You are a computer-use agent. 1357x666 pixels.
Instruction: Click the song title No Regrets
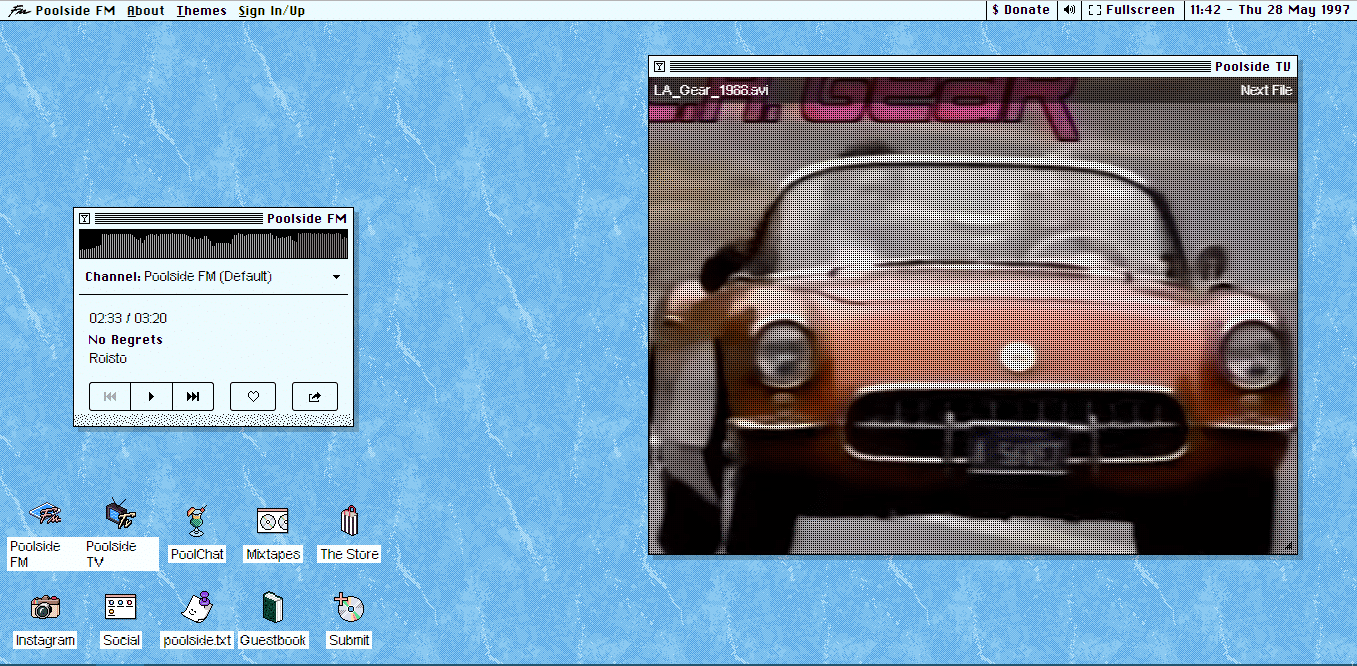[x=125, y=340]
